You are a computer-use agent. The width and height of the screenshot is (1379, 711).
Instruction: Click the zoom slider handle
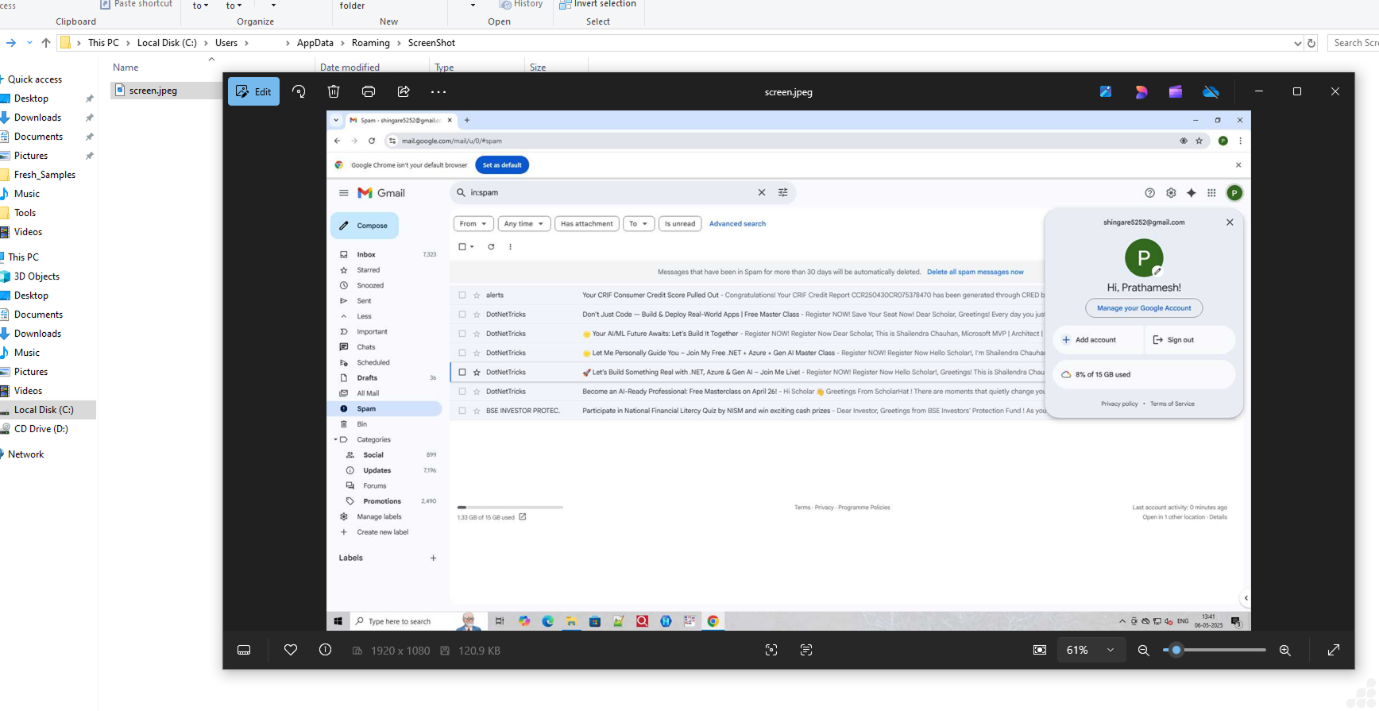point(1176,650)
